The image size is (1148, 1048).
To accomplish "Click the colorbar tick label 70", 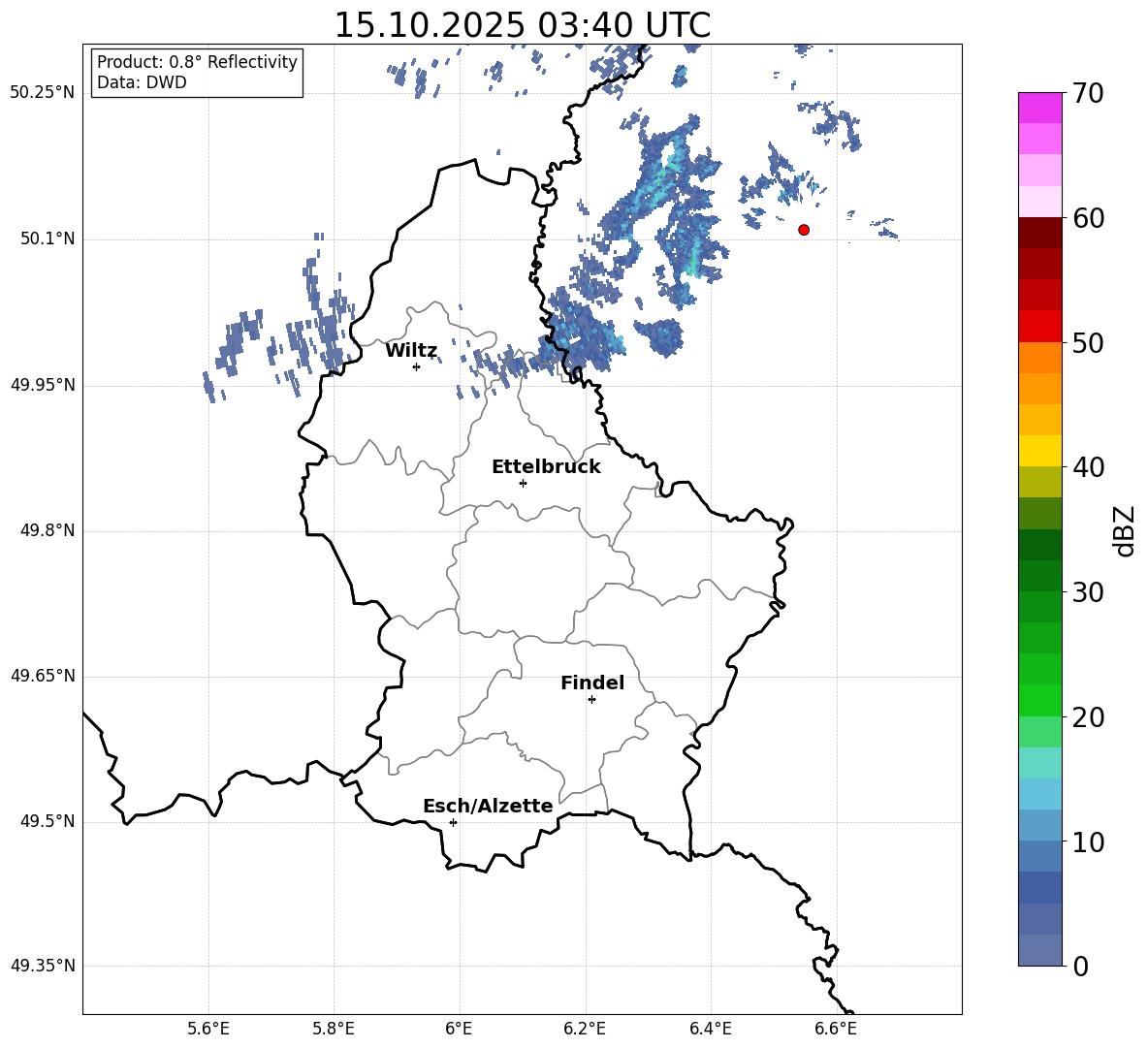I will 1088,93.
